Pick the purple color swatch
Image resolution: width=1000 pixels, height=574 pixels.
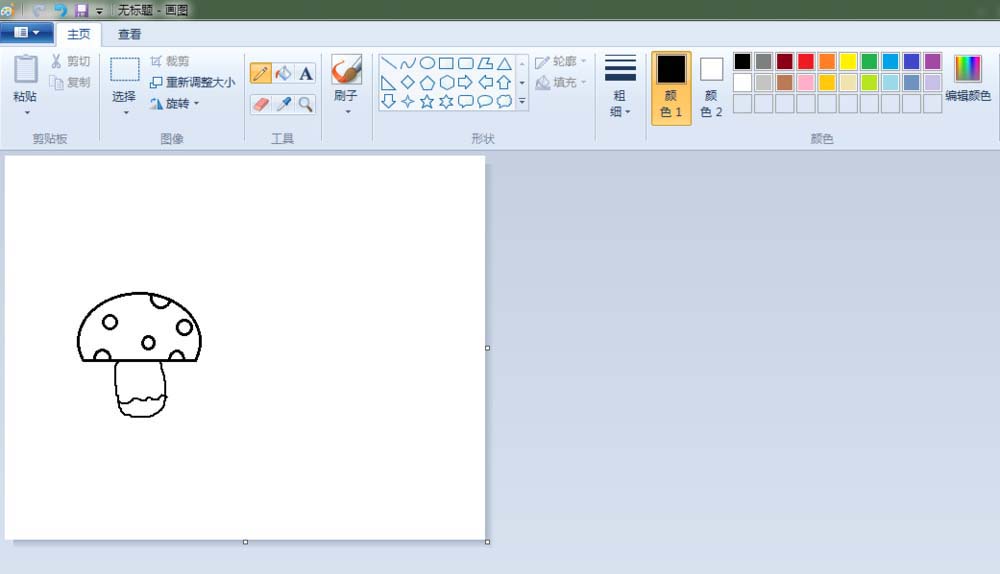(x=932, y=61)
